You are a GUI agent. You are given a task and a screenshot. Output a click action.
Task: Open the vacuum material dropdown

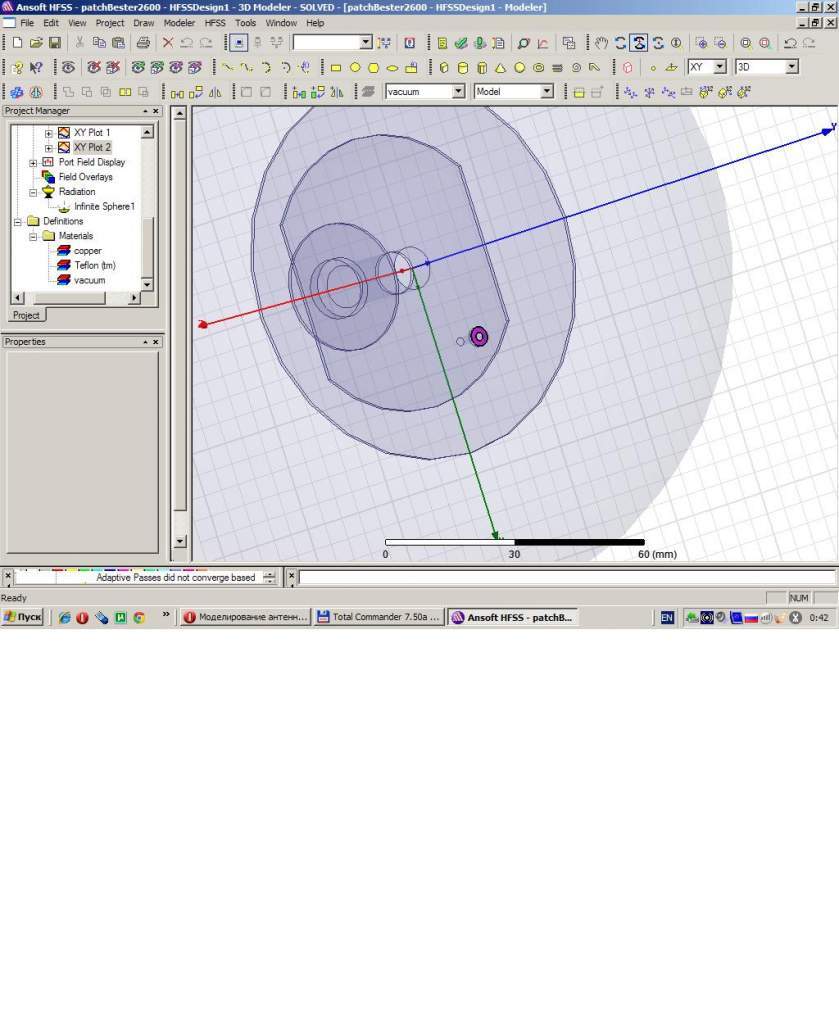[458, 92]
